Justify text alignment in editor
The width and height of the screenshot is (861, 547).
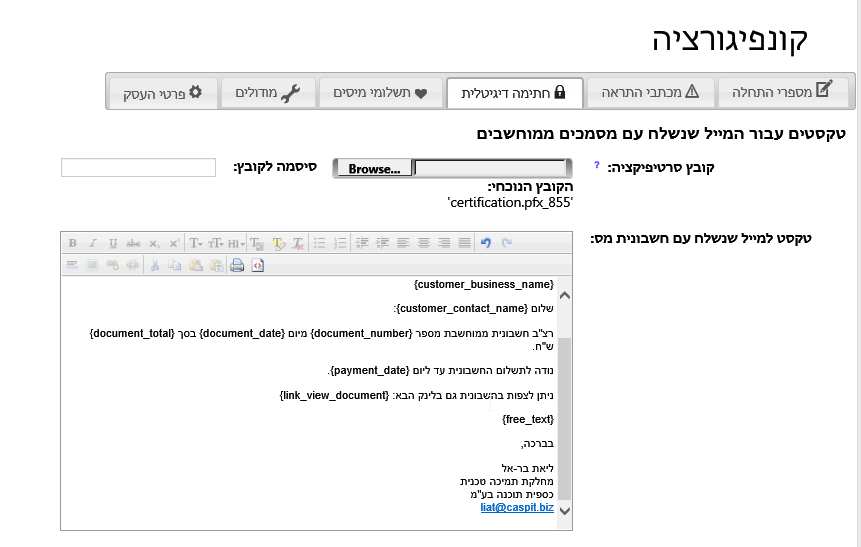tap(464, 243)
